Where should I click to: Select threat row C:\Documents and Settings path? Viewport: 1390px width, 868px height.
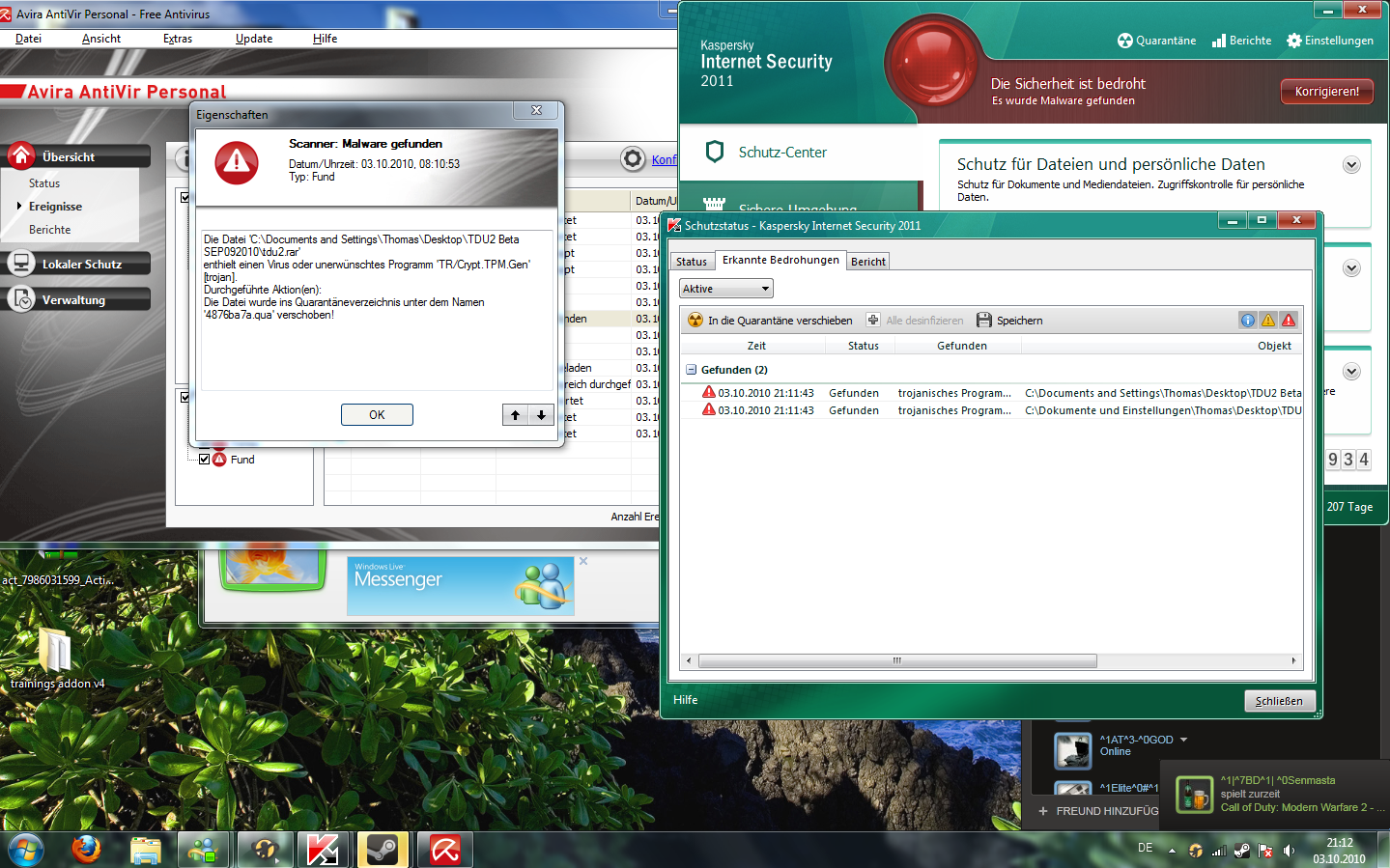pyautogui.click(x=992, y=393)
